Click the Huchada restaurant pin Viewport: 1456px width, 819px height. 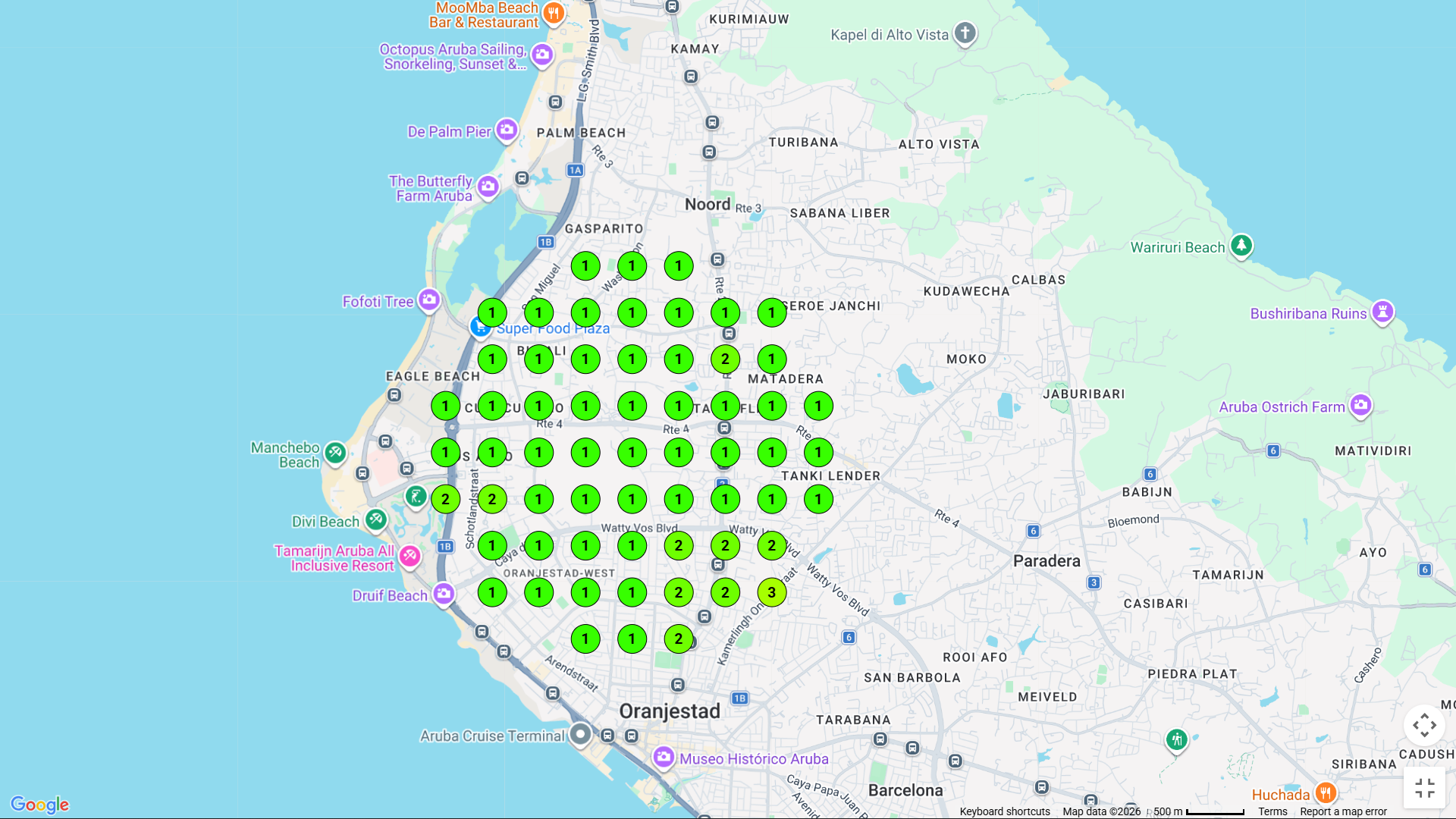click(1325, 793)
